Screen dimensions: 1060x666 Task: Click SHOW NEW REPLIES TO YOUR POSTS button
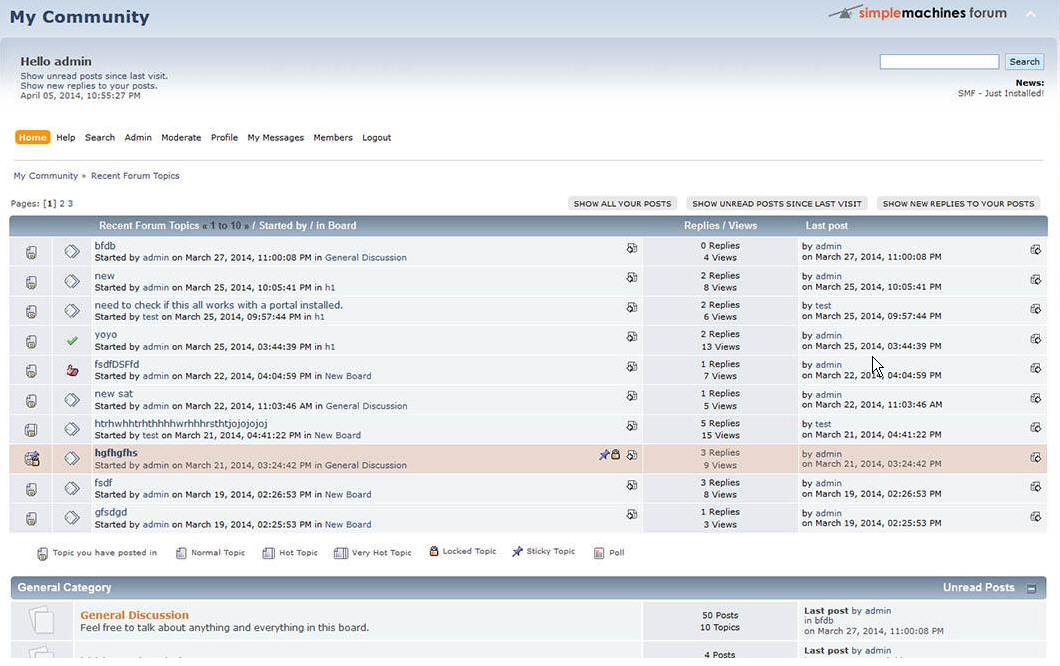(x=958, y=204)
